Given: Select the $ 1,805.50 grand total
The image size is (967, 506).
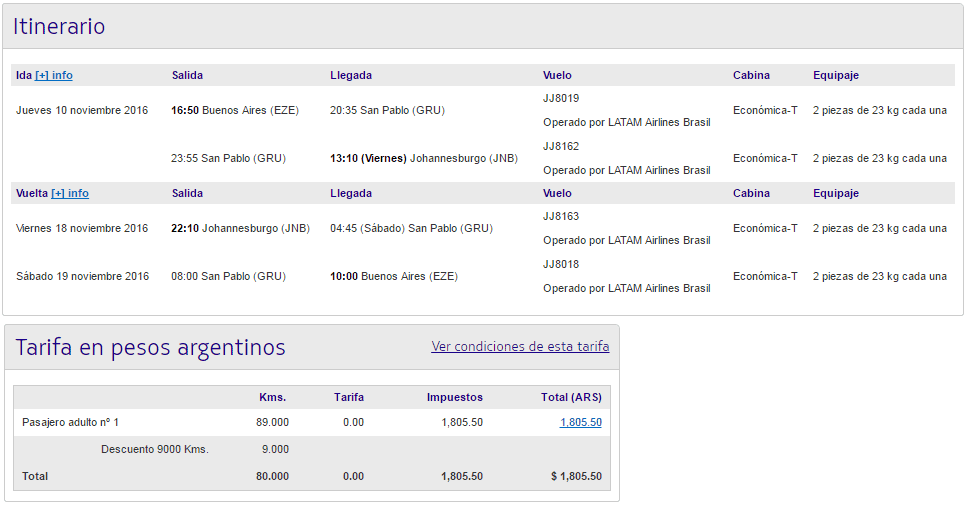Looking at the screenshot, I should click(x=576, y=476).
